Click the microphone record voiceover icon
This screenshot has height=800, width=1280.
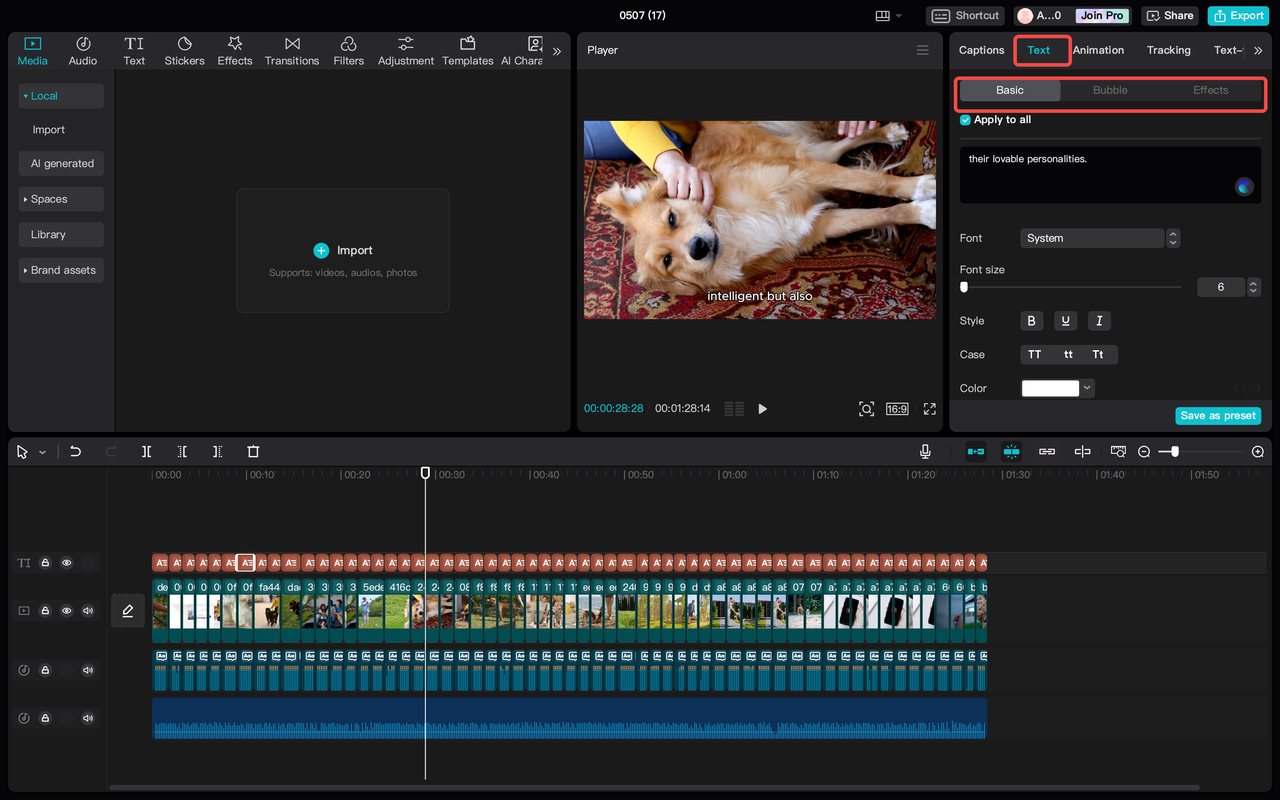(925, 452)
